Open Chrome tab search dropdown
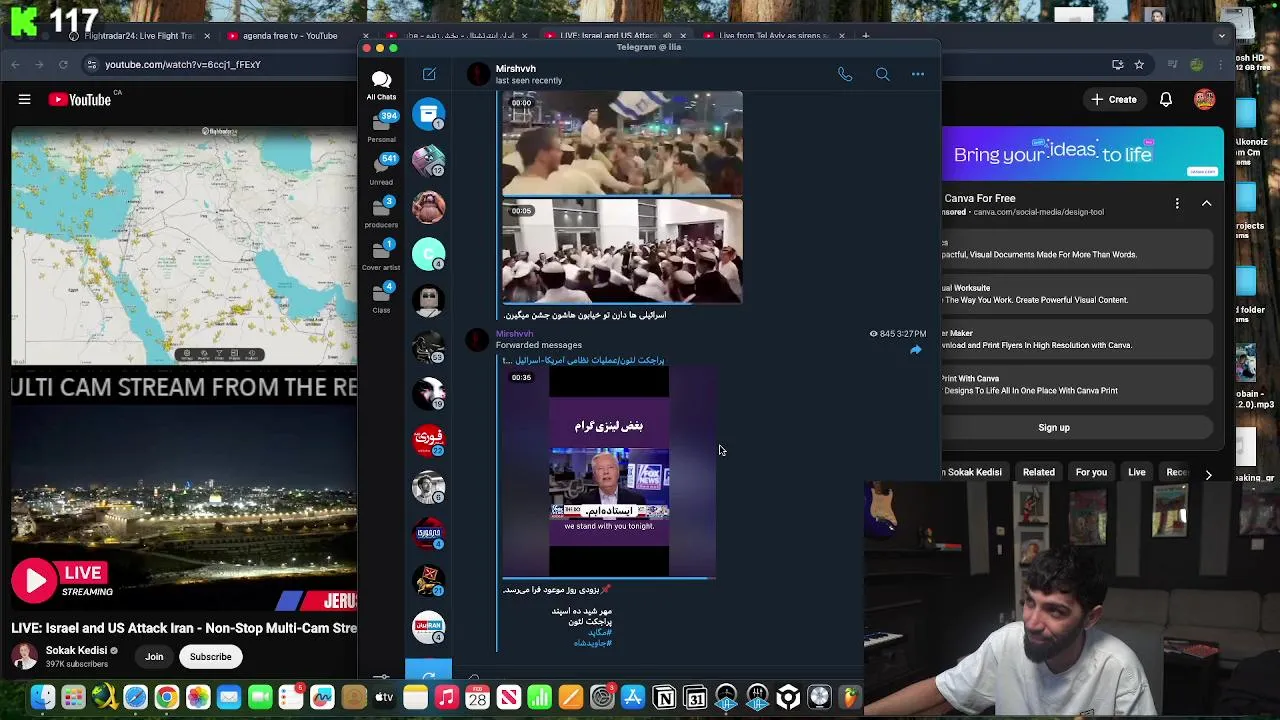 point(1221,36)
